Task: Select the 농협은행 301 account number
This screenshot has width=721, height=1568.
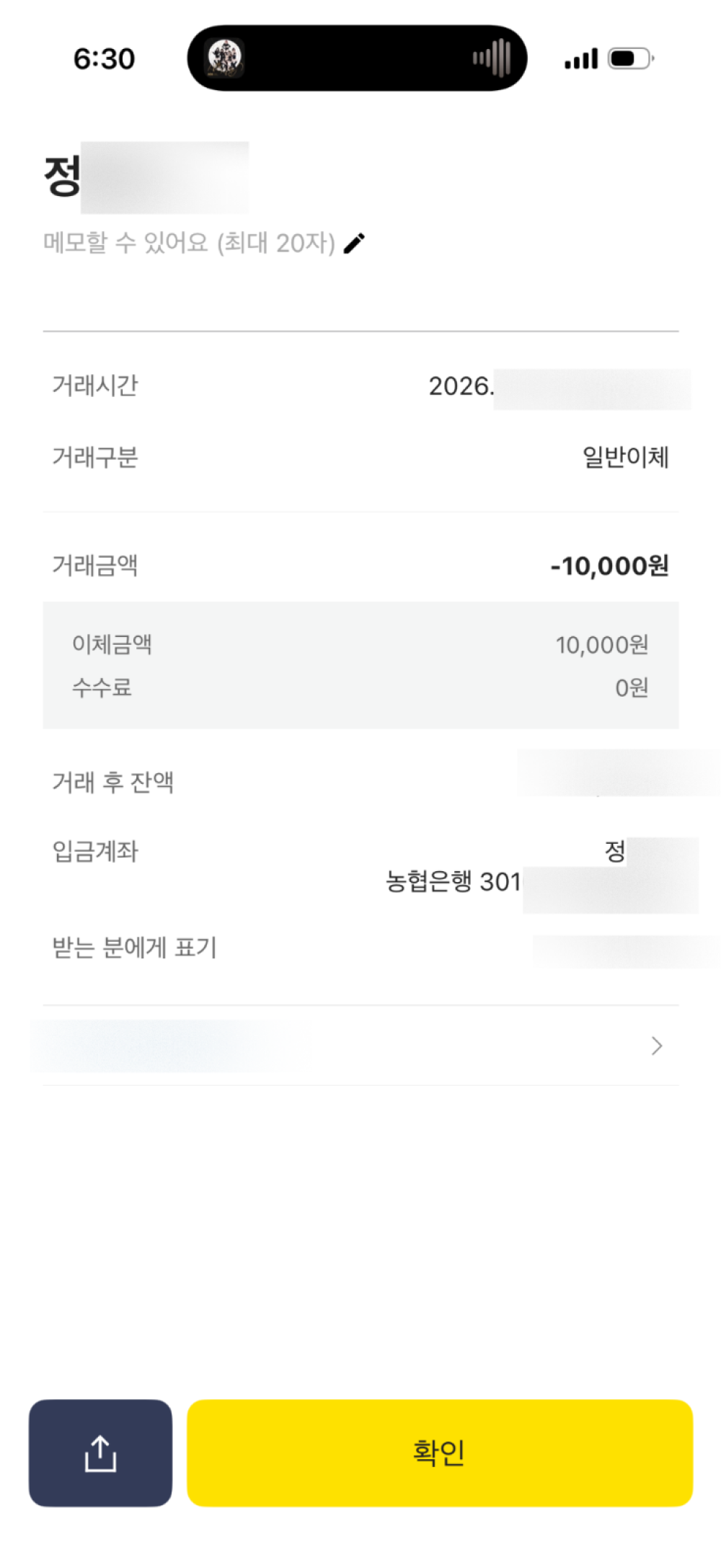Action: pyautogui.click(x=454, y=881)
